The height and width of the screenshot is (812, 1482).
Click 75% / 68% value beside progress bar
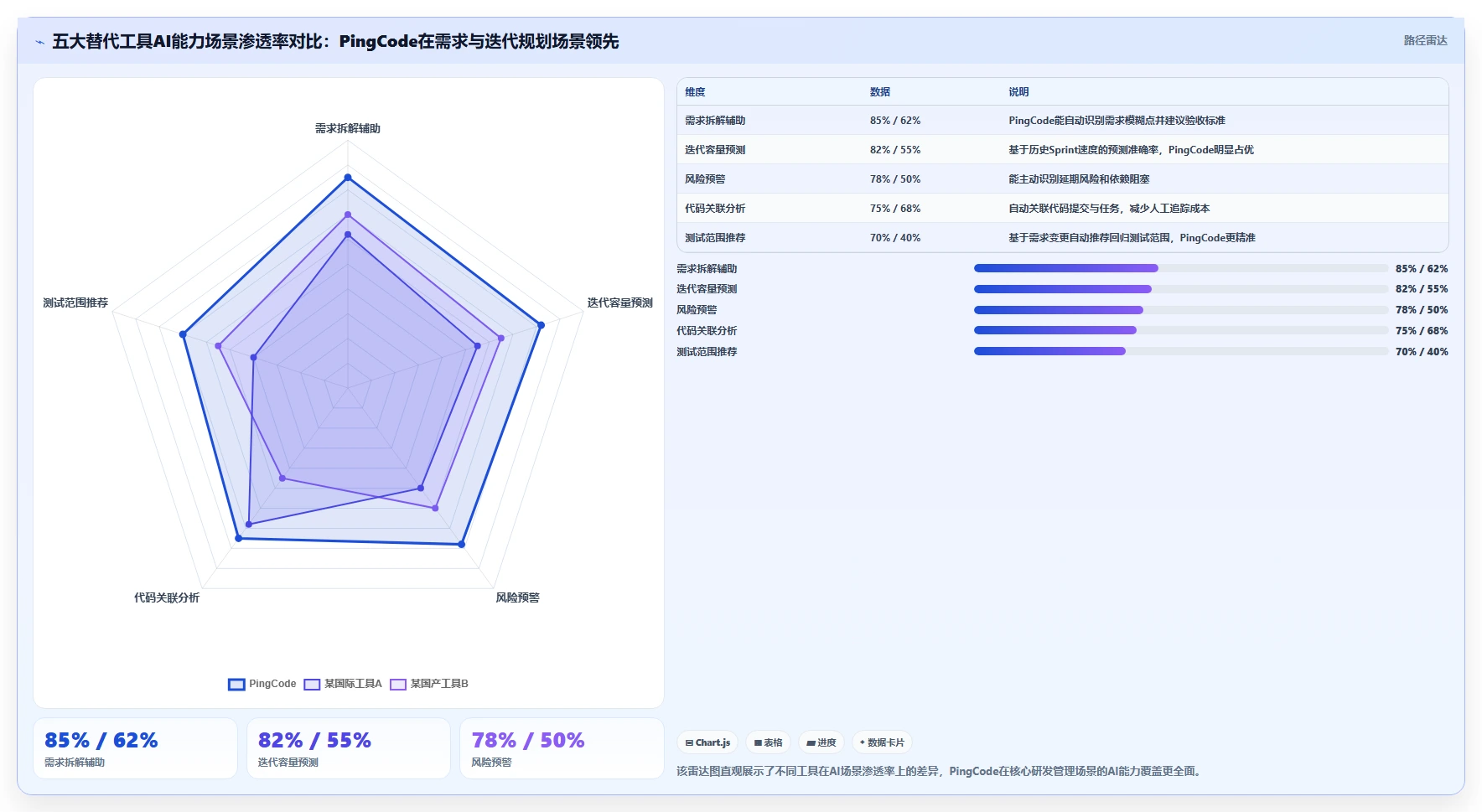click(x=1422, y=331)
